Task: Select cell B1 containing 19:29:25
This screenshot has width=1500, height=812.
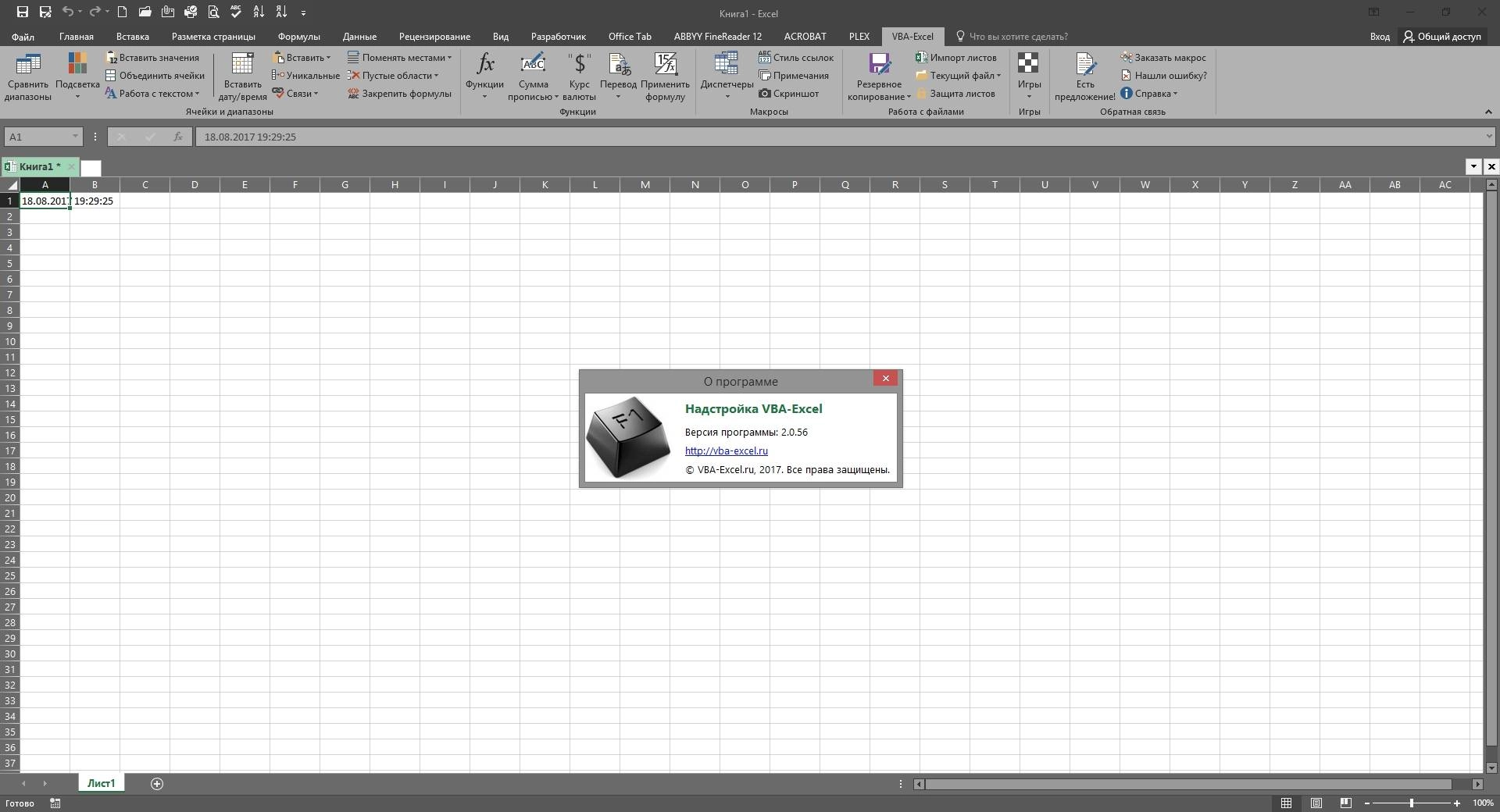Action: pyautogui.click(x=95, y=201)
